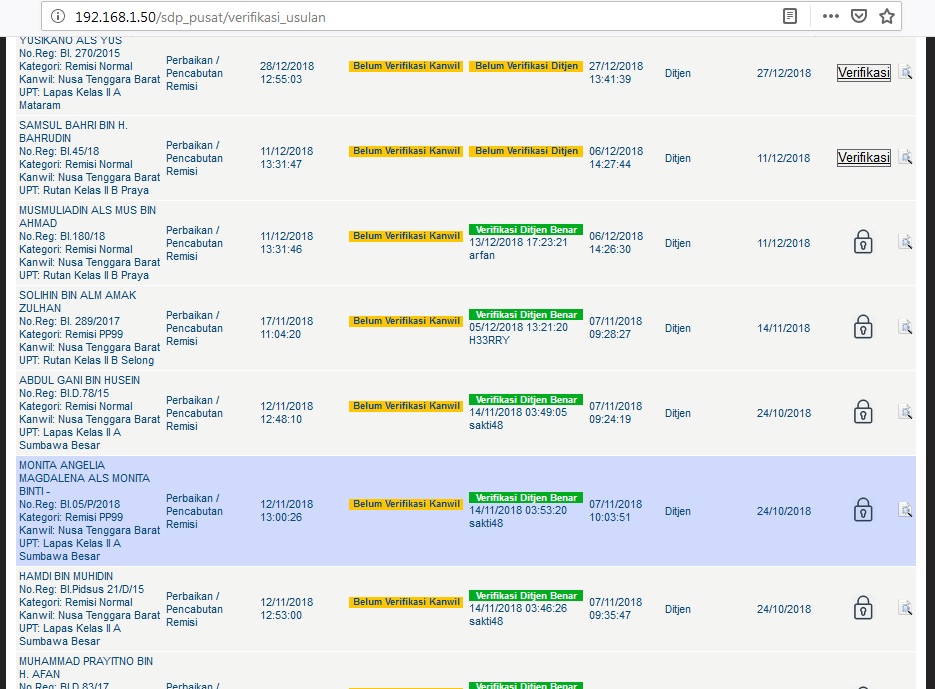Open detail view icon for Monita Angelia row
Viewport: 935px width, 689px height.
coord(904,510)
